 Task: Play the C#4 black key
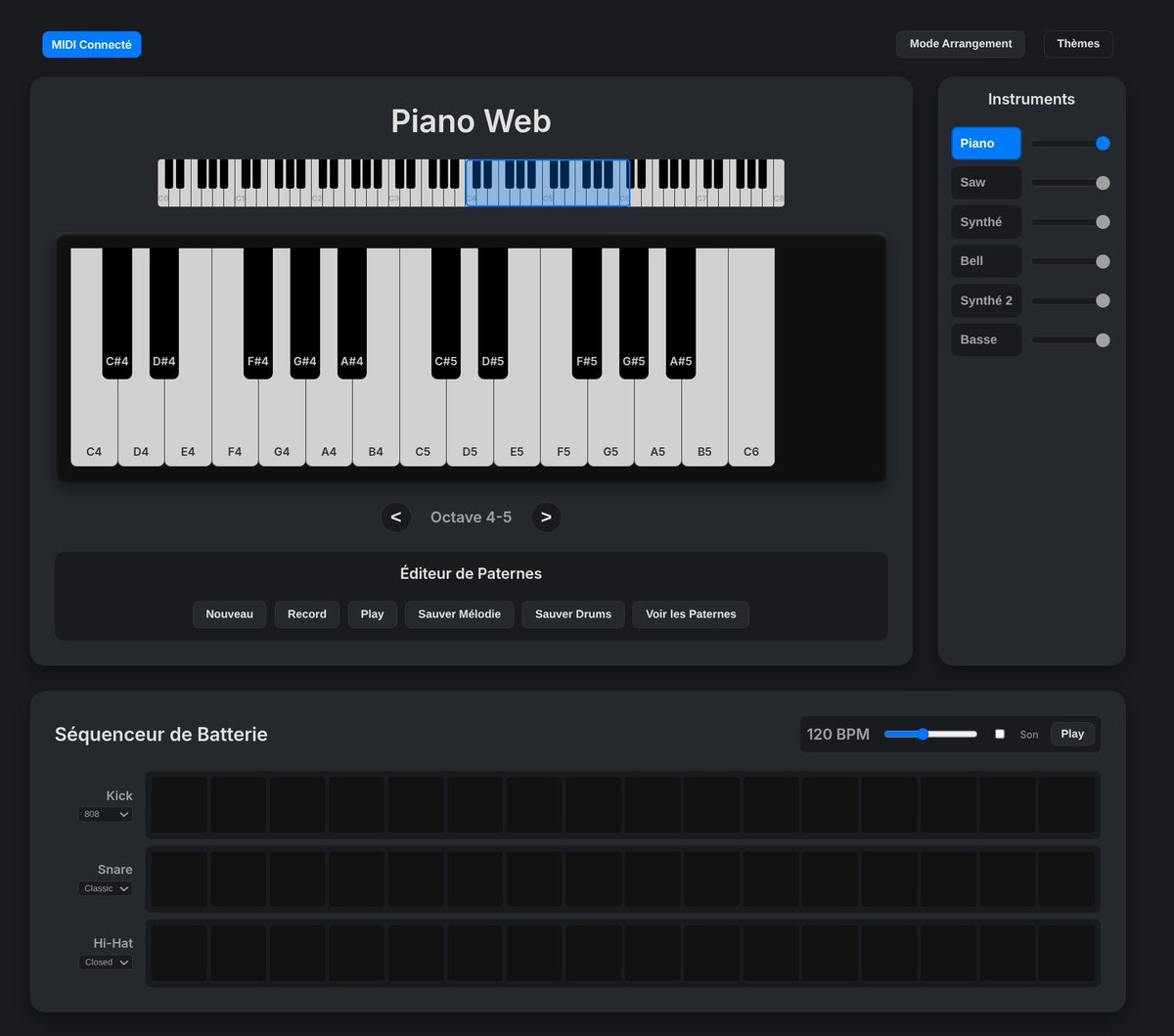pyautogui.click(x=117, y=313)
